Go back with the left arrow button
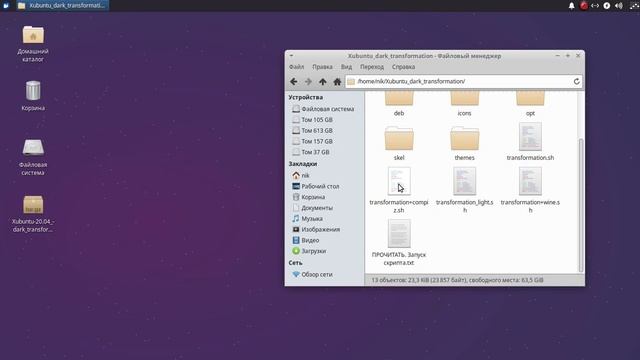Viewport: 640px width, 360px height. click(x=293, y=82)
